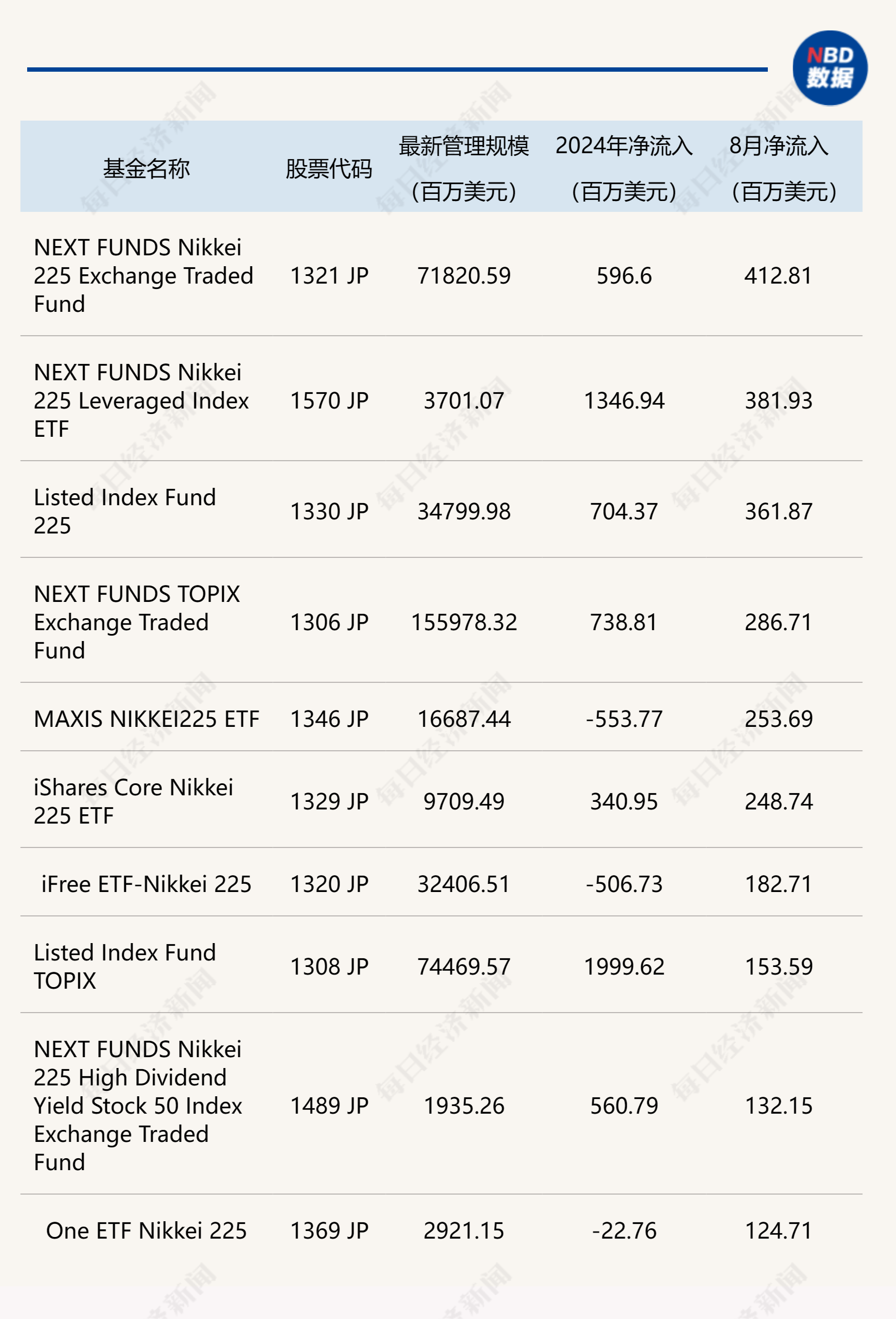Viewport: 896px width, 1319px height.
Task: Click the 股票代码 column header
Action: (329, 168)
